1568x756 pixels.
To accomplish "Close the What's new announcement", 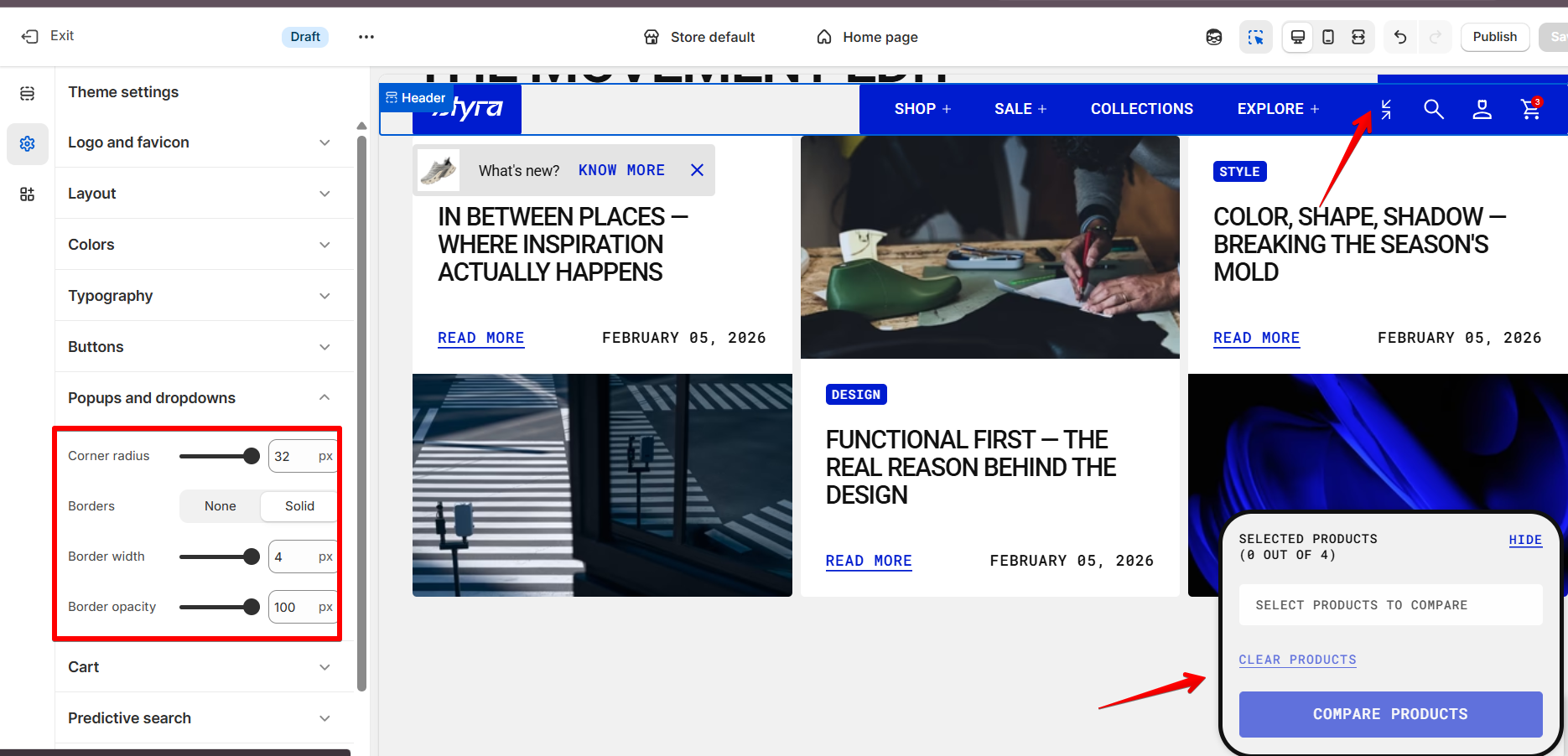I will (697, 170).
